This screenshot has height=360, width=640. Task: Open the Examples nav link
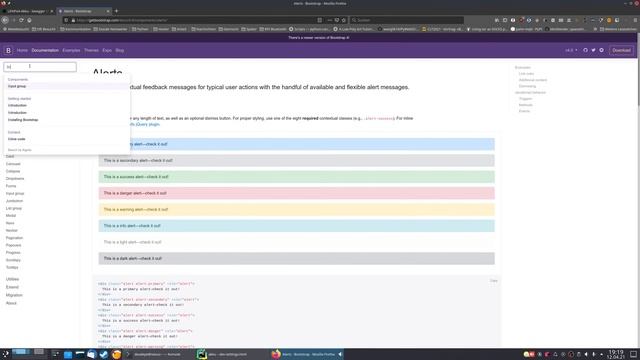pyautogui.click(x=71, y=51)
